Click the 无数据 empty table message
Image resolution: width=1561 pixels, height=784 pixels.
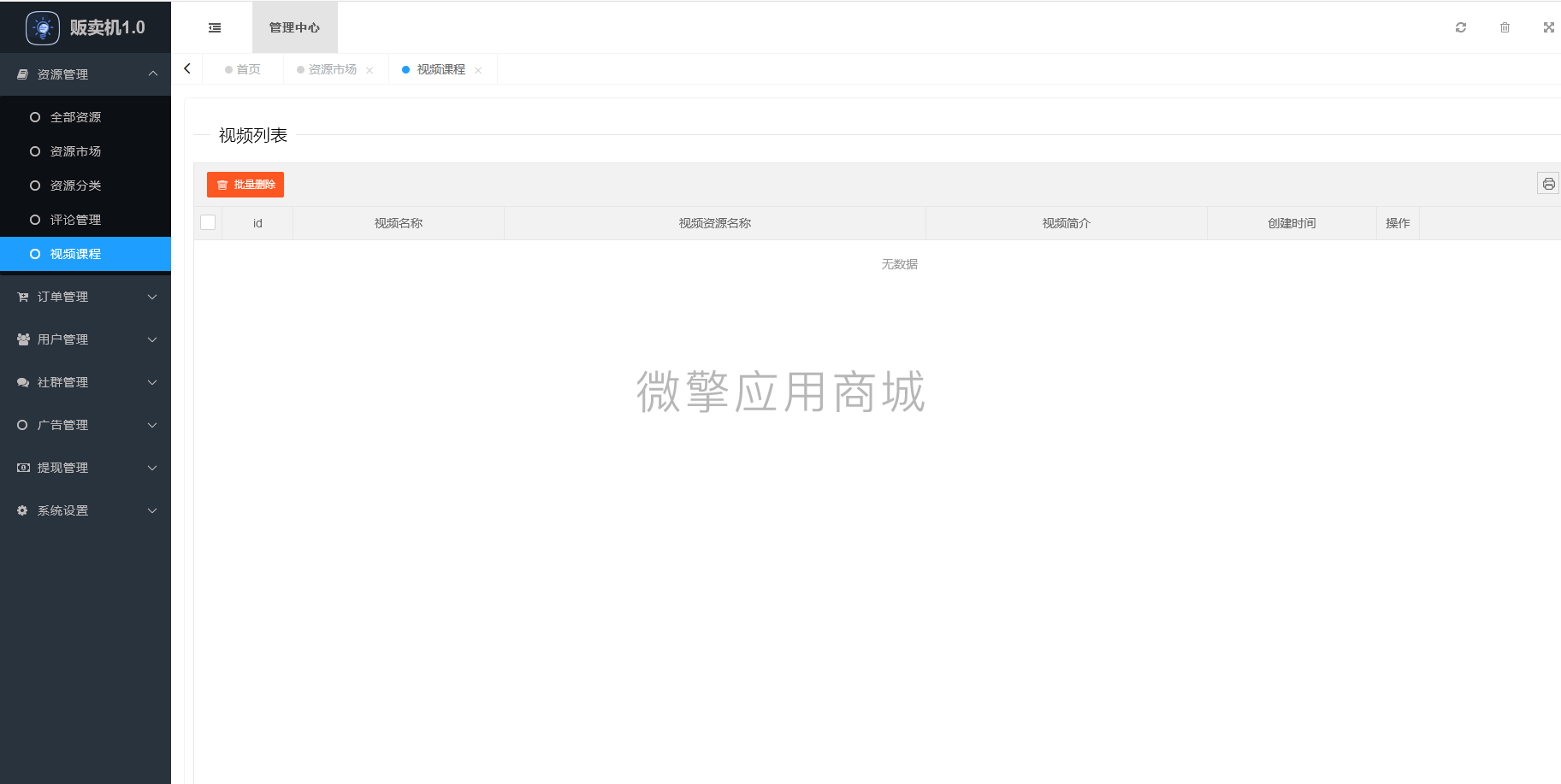900,264
